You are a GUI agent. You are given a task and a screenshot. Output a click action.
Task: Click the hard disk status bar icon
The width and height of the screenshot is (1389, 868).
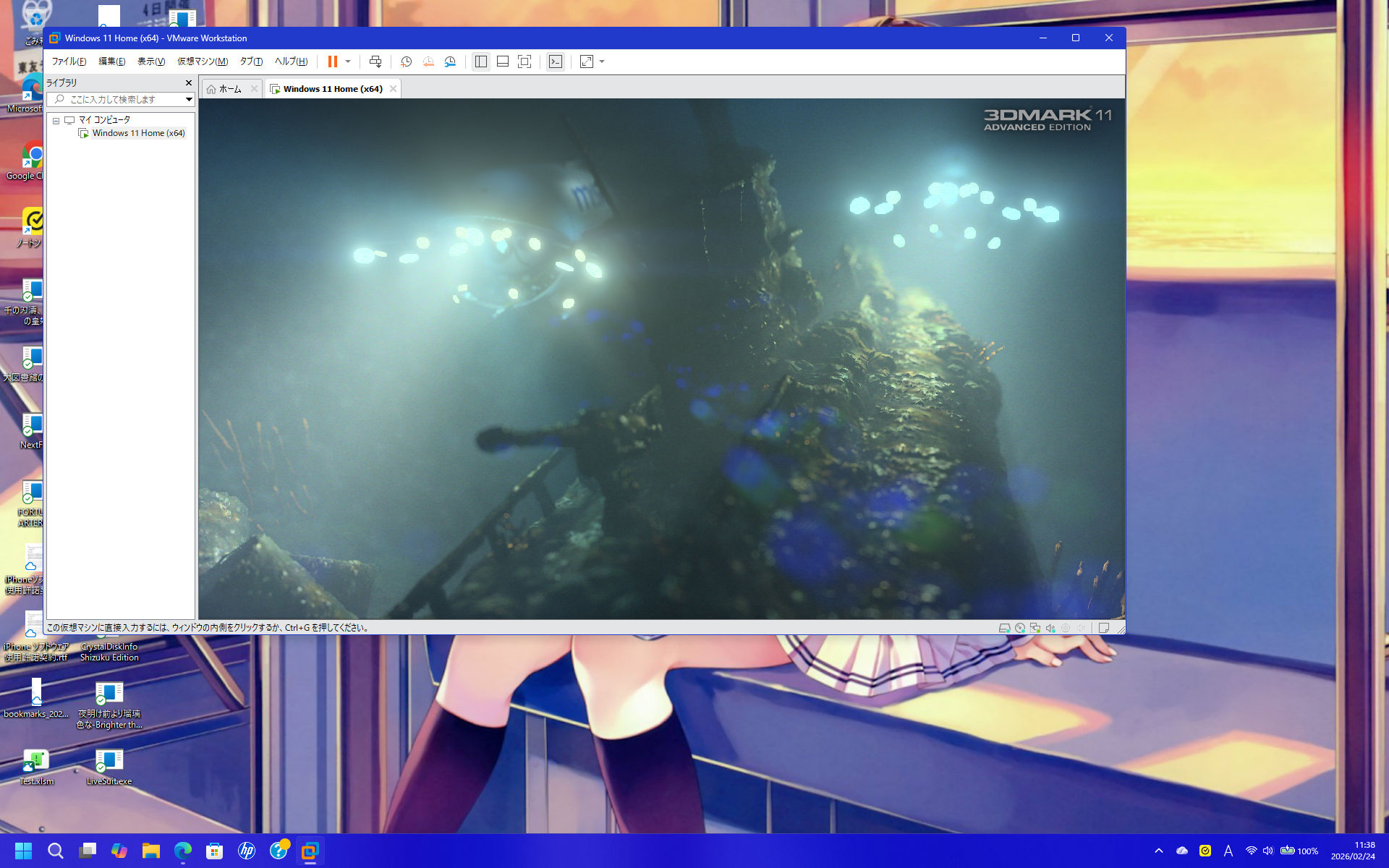coord(1004,628)
